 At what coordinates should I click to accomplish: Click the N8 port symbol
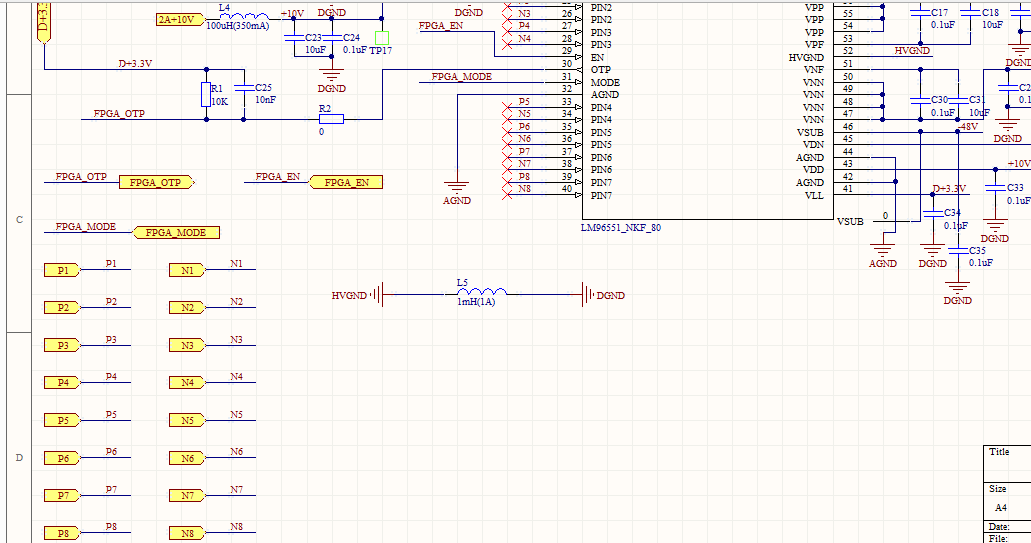[x=187, y=533]
